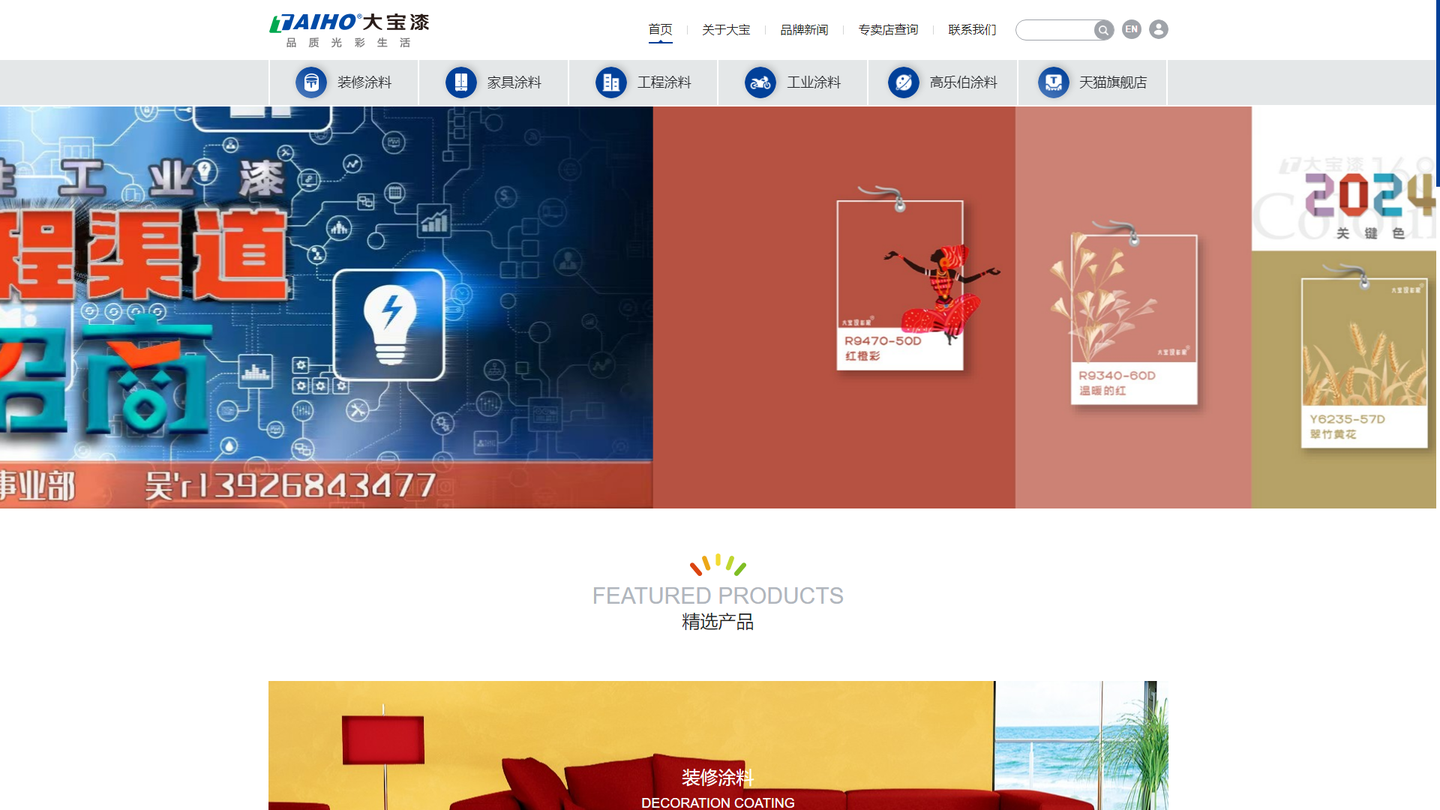Open the 天猫旗舰店 flagship store link
The image size is (1440, 810).
pyautogui.click(x=1113, y=82)
